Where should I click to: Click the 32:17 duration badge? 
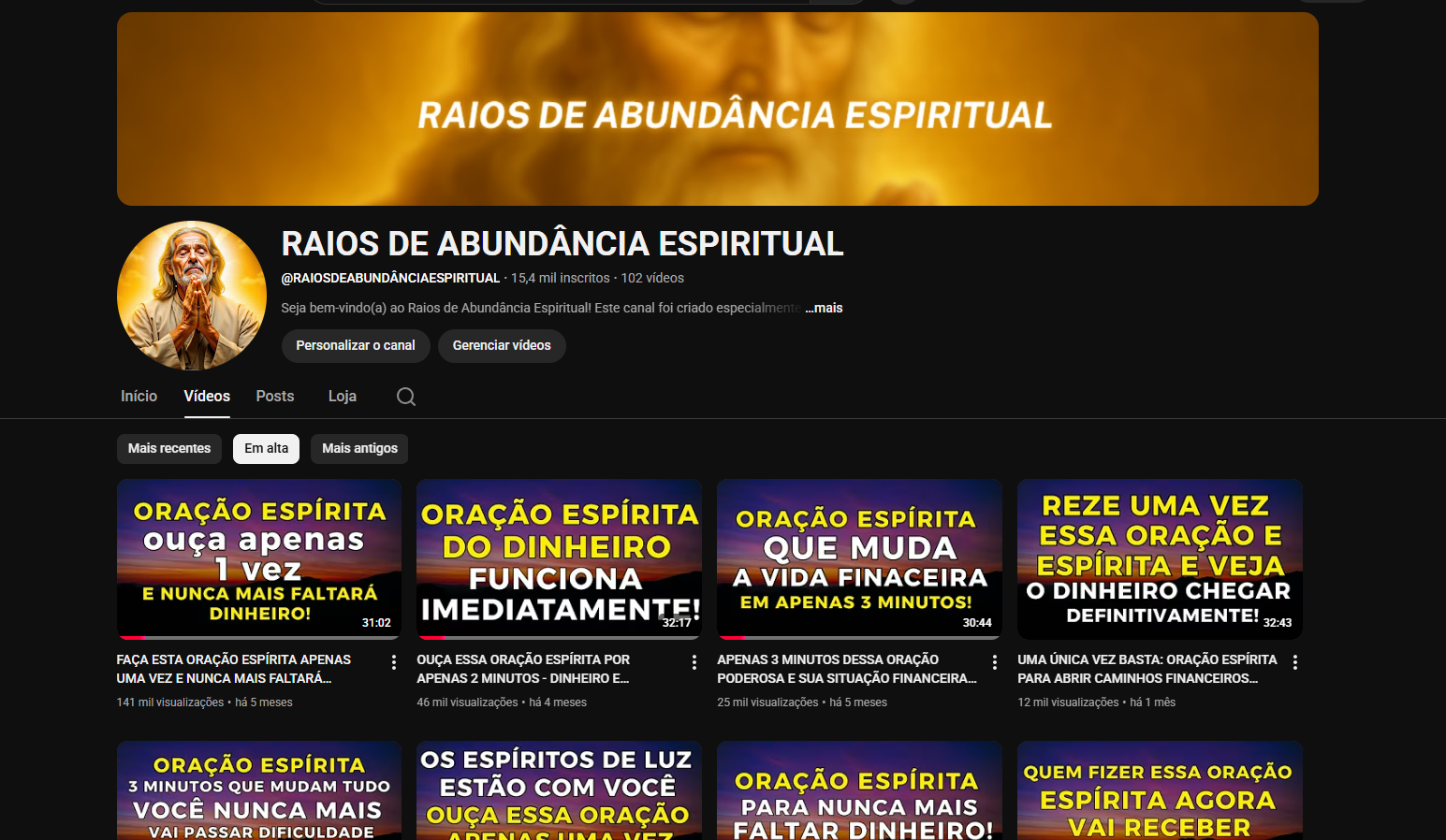[677, 623]
